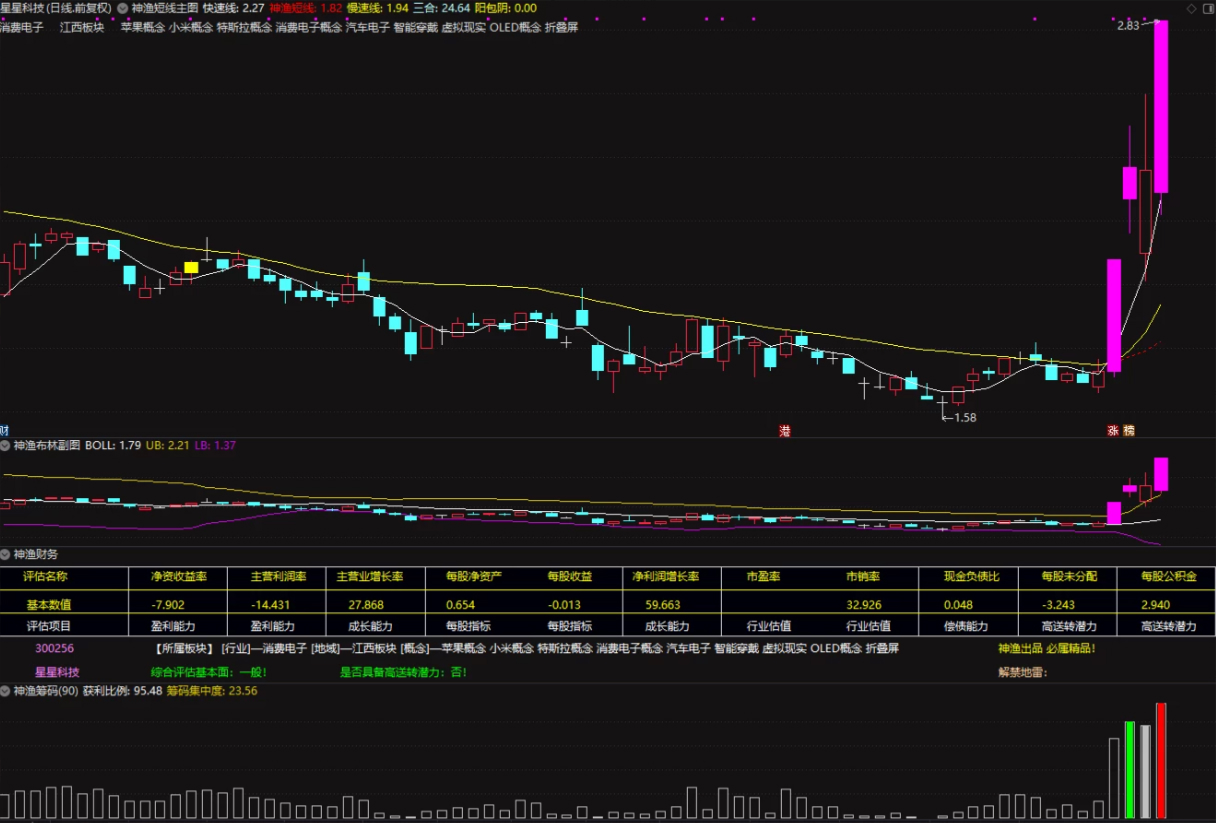
Task: Open the 神渔财务 panel dropdown arrow
Action: point(5,554)
